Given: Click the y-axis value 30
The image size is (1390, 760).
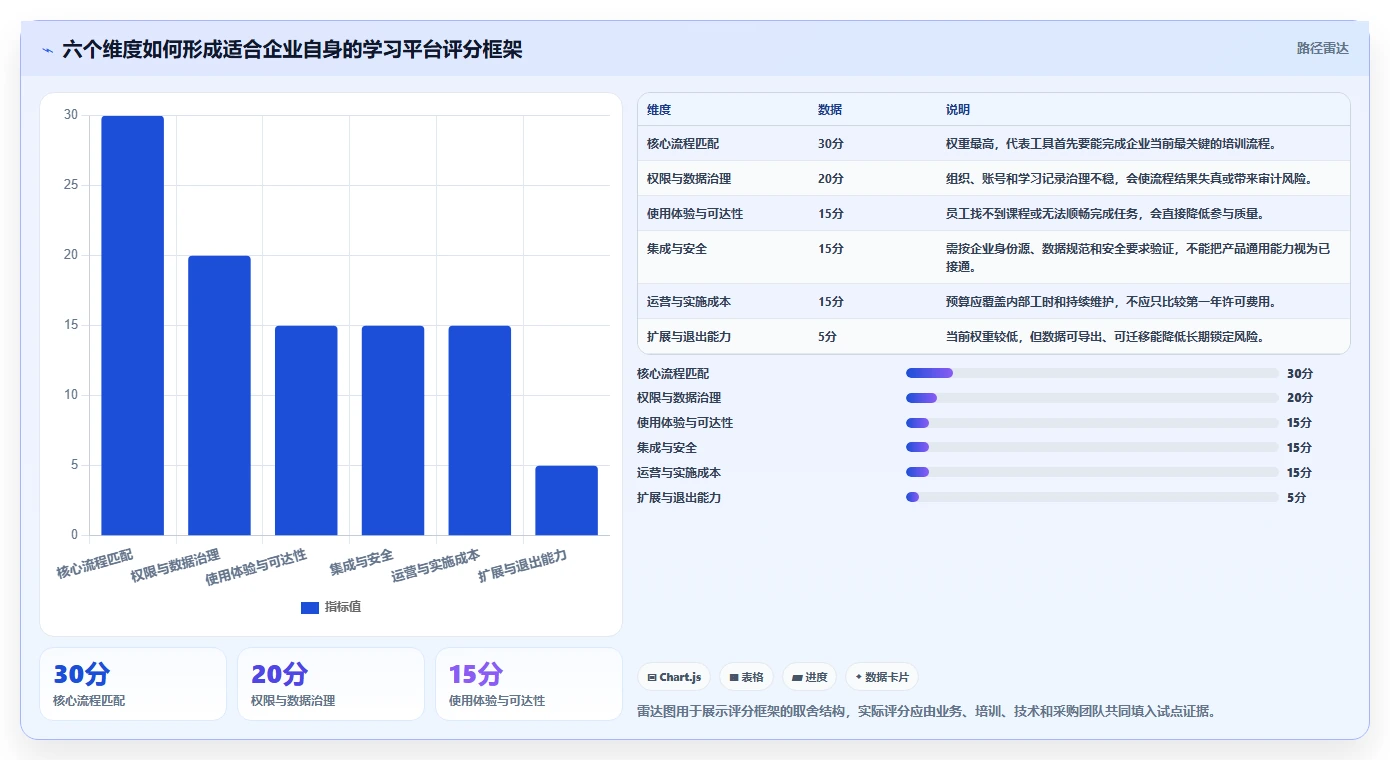Looking at the screenshot, I should click(x=70, y=115).
